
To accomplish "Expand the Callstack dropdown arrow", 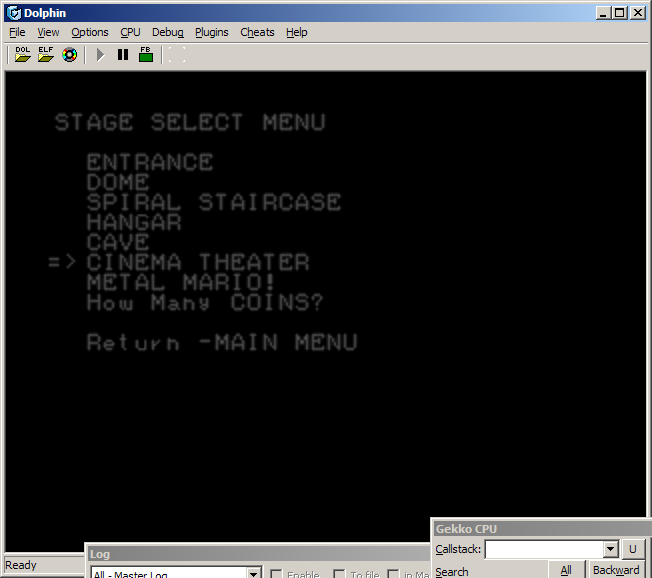I will (610, 549).
